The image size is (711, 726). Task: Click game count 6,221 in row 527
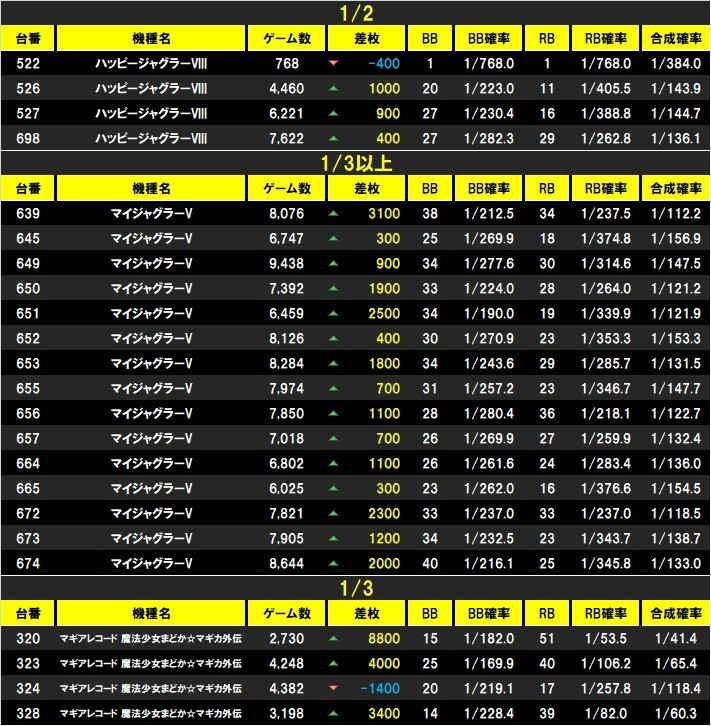[x=287, y=113]
